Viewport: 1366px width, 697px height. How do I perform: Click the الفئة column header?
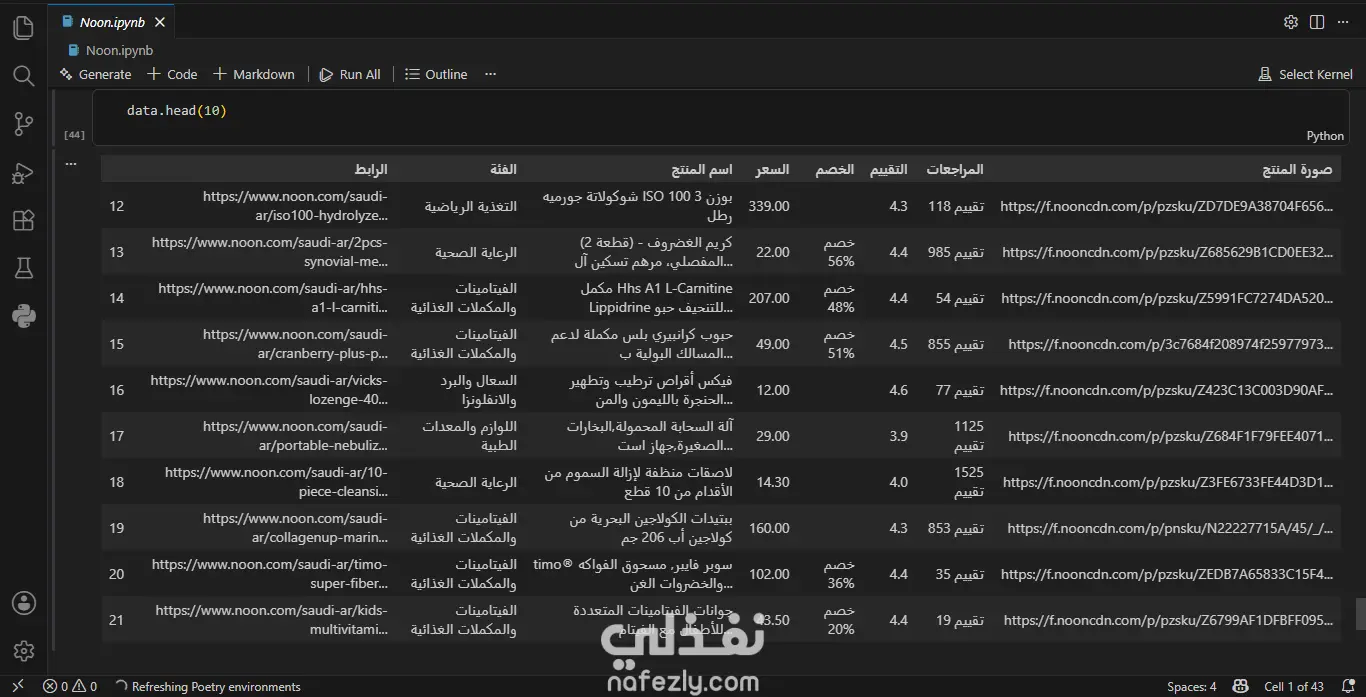coord(503,169)
